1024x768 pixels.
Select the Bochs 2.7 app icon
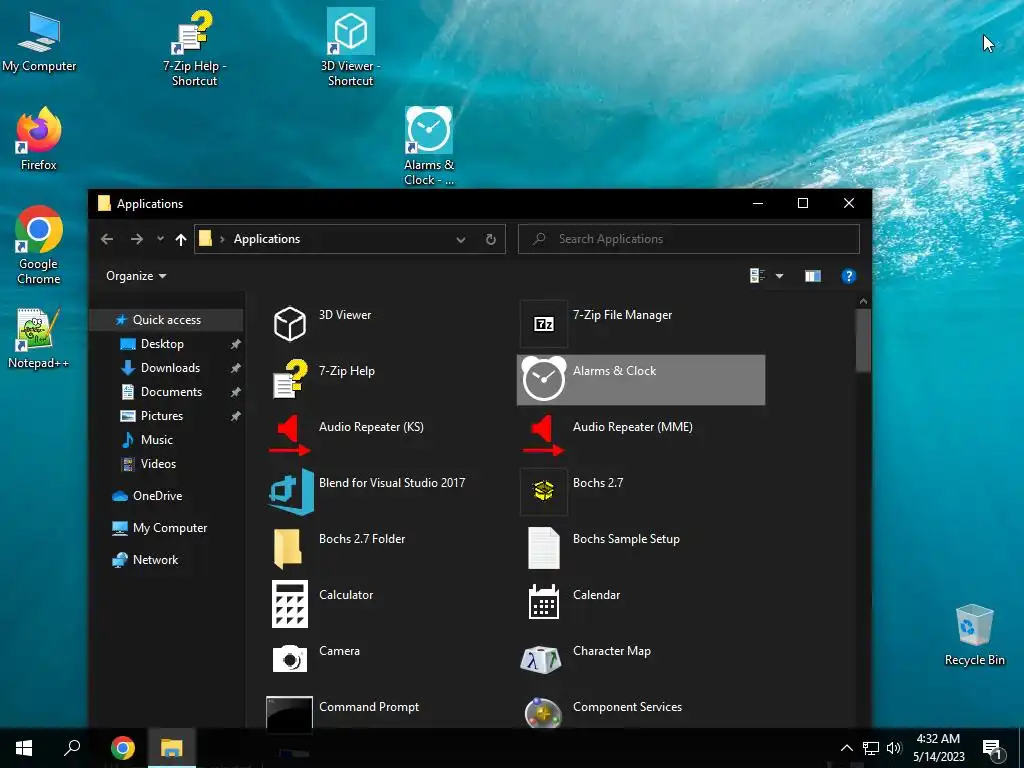pos(543,492)
